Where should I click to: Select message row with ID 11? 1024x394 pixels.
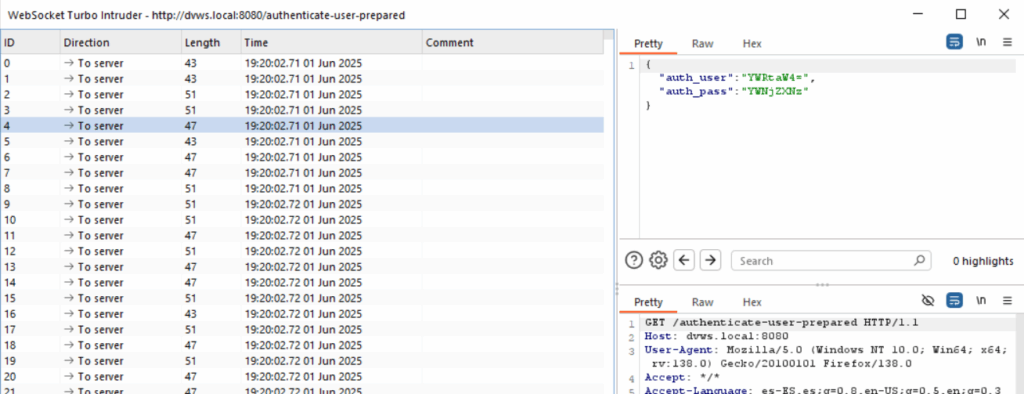pos(302,235)
